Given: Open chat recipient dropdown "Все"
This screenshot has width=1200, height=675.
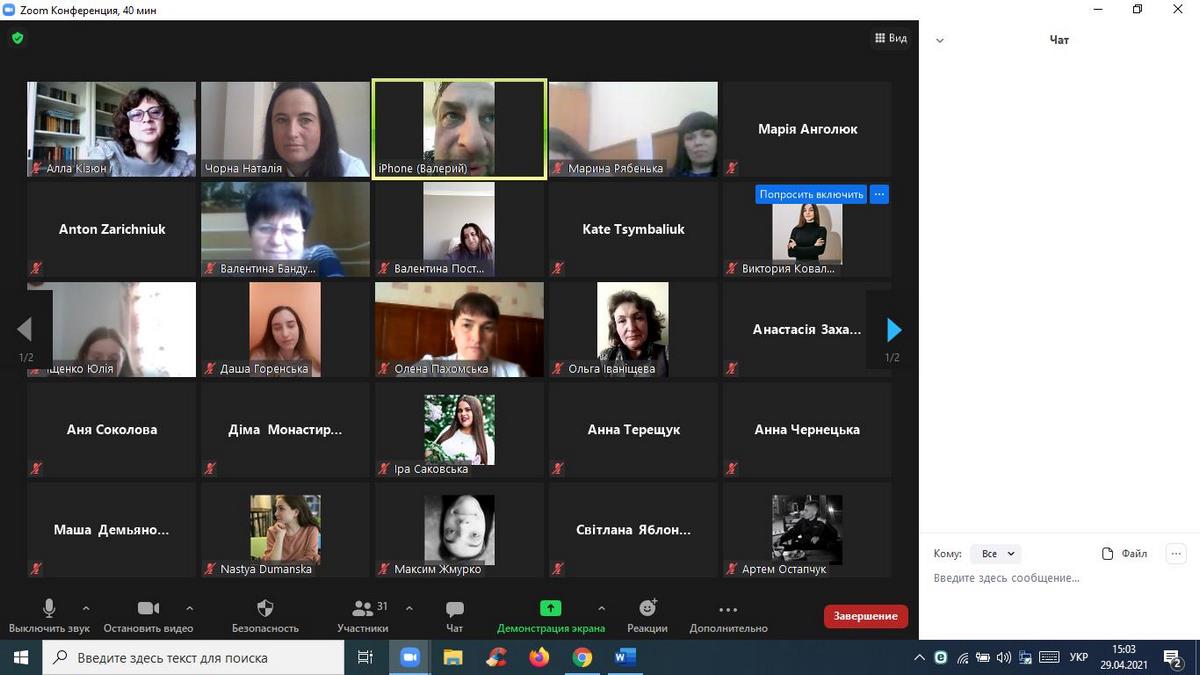Looking at the screenshot, I should pyautogui.click(x=995, y=553).
